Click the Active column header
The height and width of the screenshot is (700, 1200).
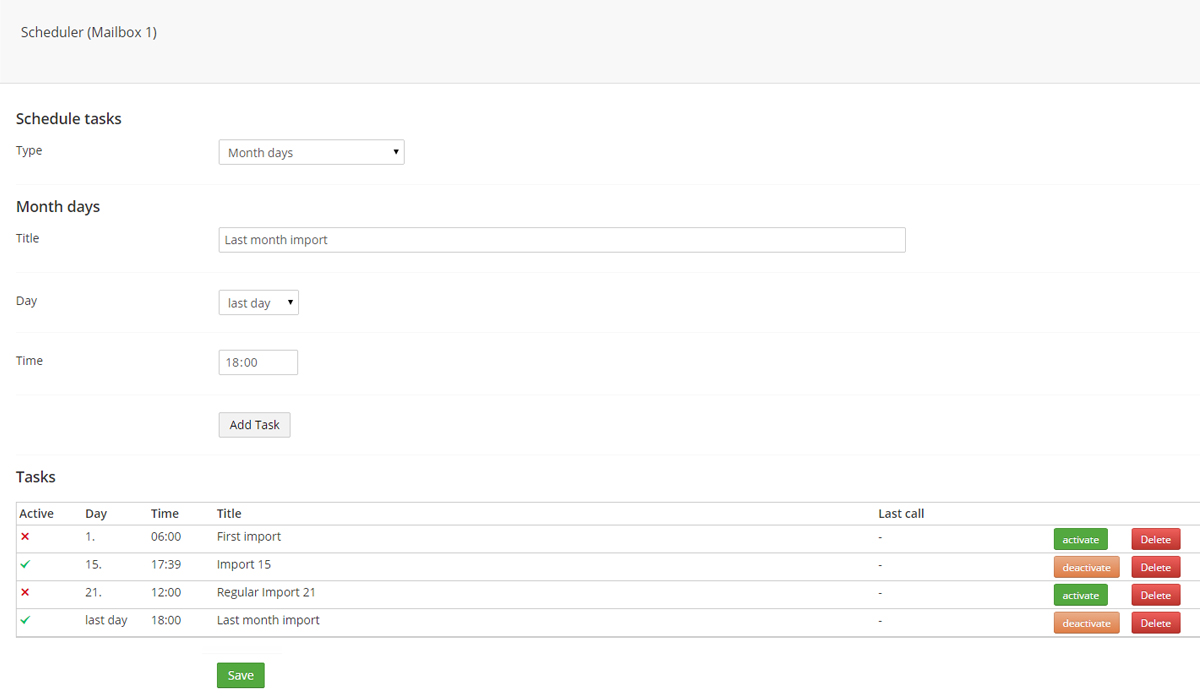click(x=37, y=514)
